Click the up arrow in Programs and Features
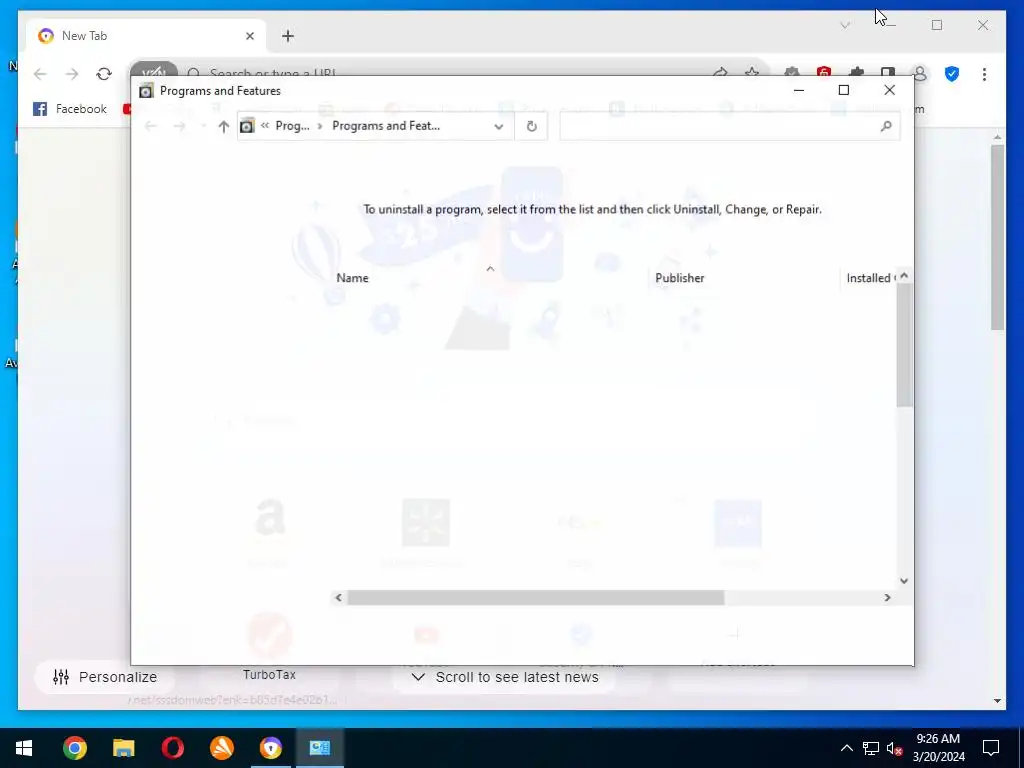1024x768 pixels. [223, 127]
